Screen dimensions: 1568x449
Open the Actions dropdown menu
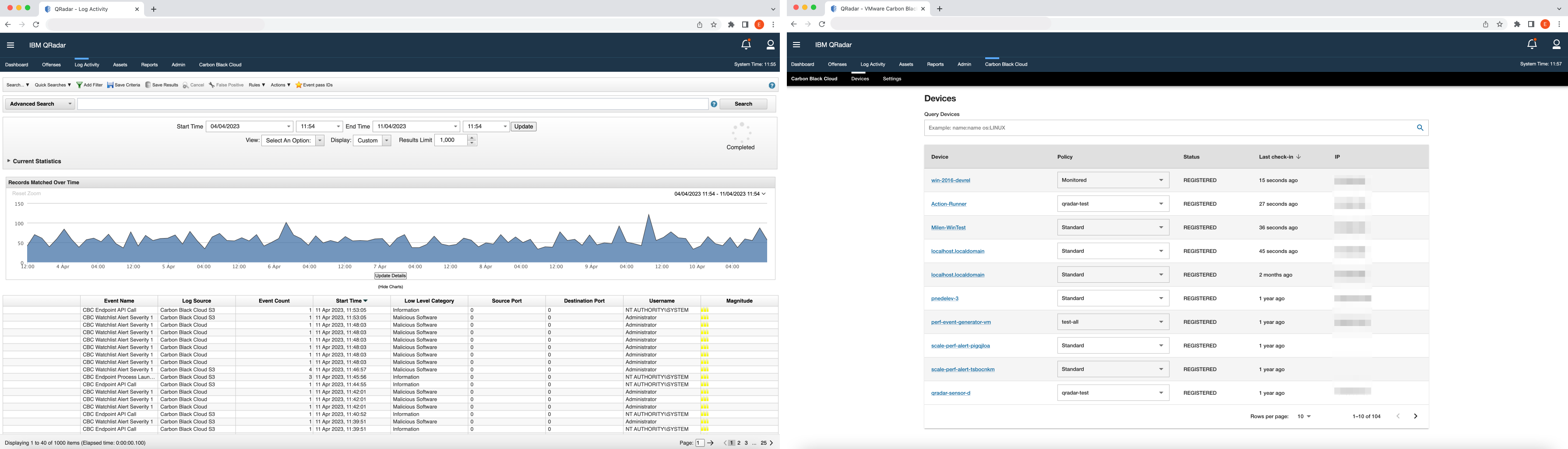[x=281, y=85]
